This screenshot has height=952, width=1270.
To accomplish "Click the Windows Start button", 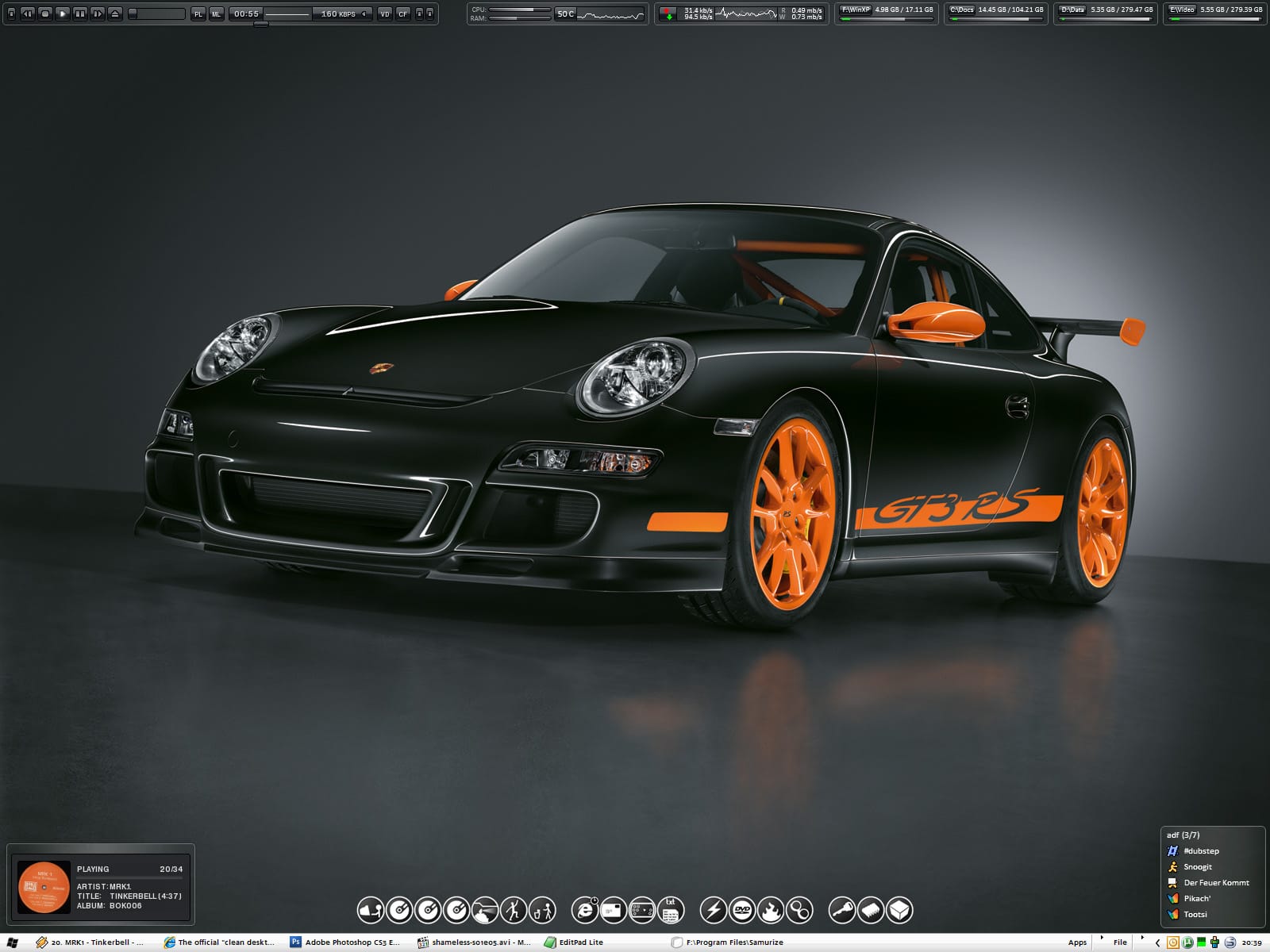I will click(12, 942).
